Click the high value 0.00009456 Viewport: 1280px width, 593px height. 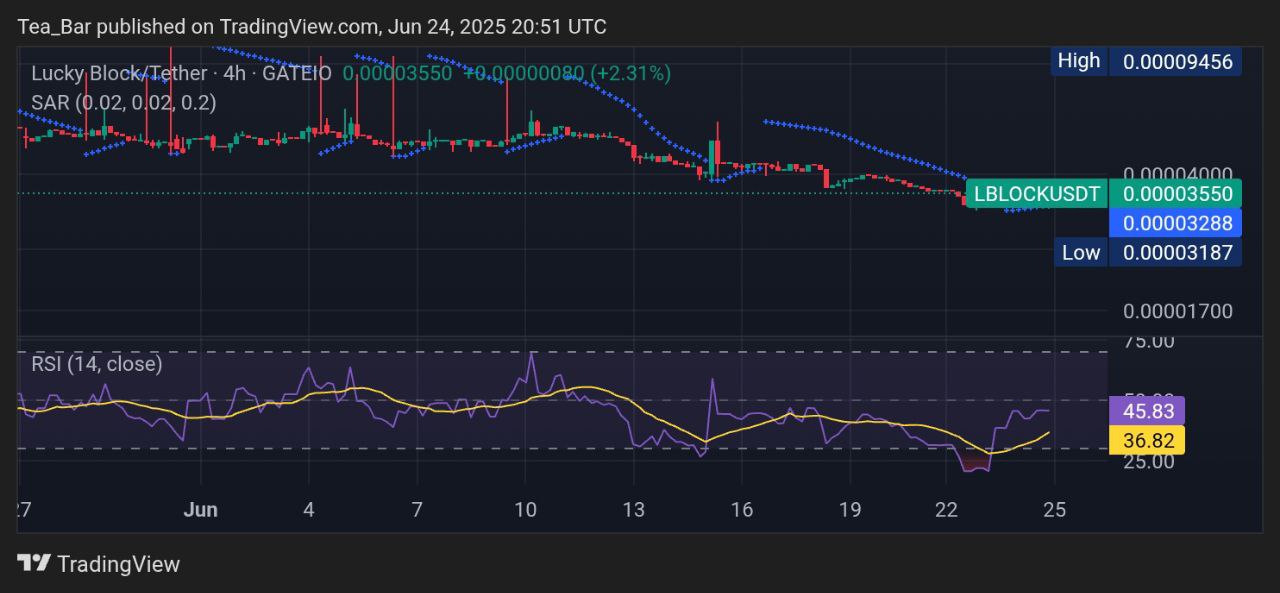coord(1177,62)
